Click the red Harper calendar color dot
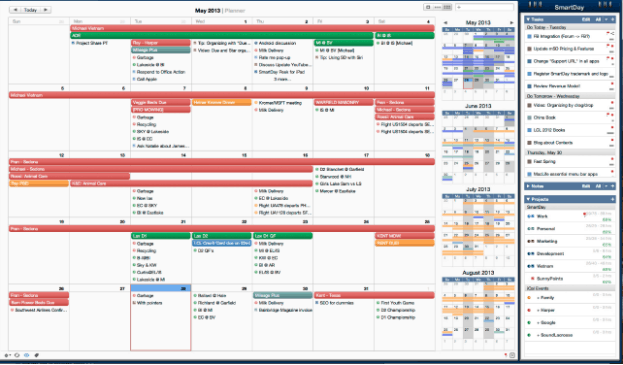Viewport: 623px width, 365px height. pos(529,310)
